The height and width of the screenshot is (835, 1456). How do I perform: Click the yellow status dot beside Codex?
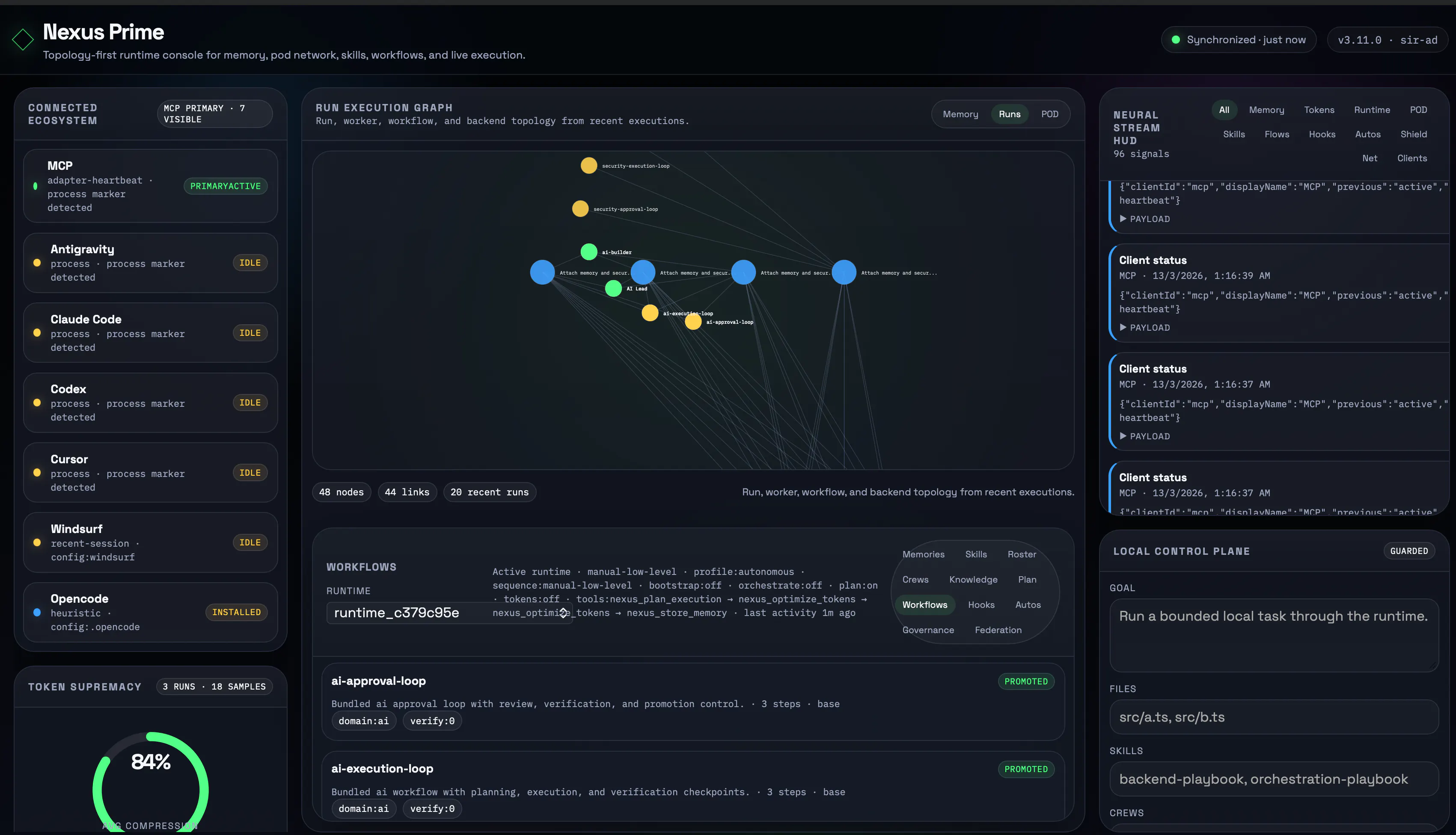pyautogui.click(x=37, y=403)
